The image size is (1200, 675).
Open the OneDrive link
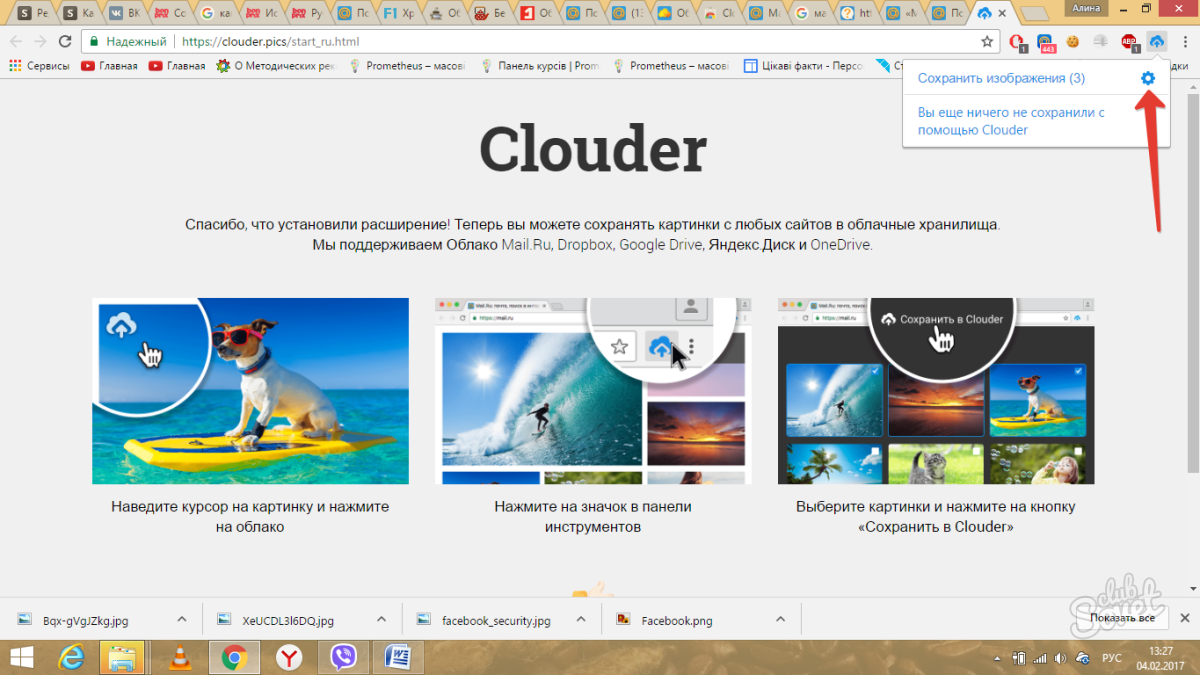[840, 244]
